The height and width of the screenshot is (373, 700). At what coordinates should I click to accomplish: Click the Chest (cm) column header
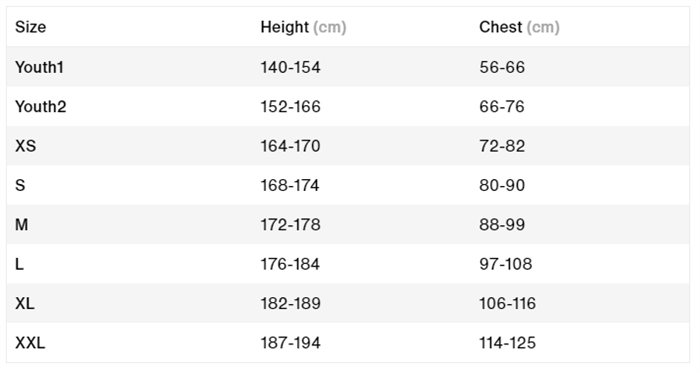(x=519, y=27)
